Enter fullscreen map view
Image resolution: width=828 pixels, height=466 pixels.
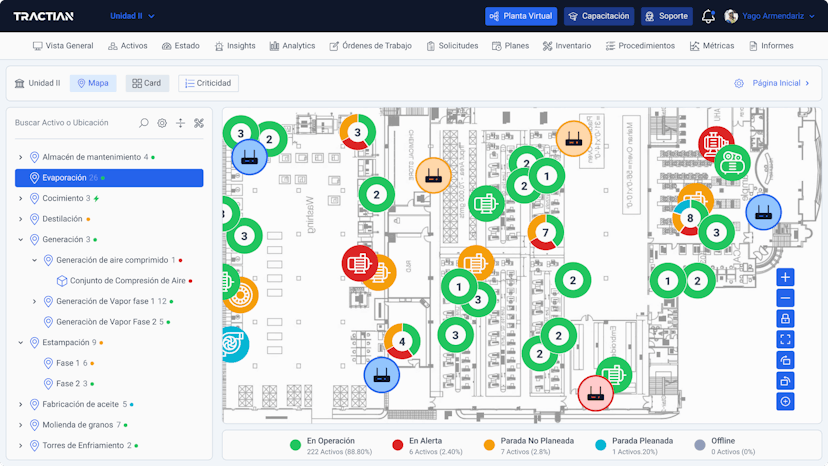[x=785, y=340]
